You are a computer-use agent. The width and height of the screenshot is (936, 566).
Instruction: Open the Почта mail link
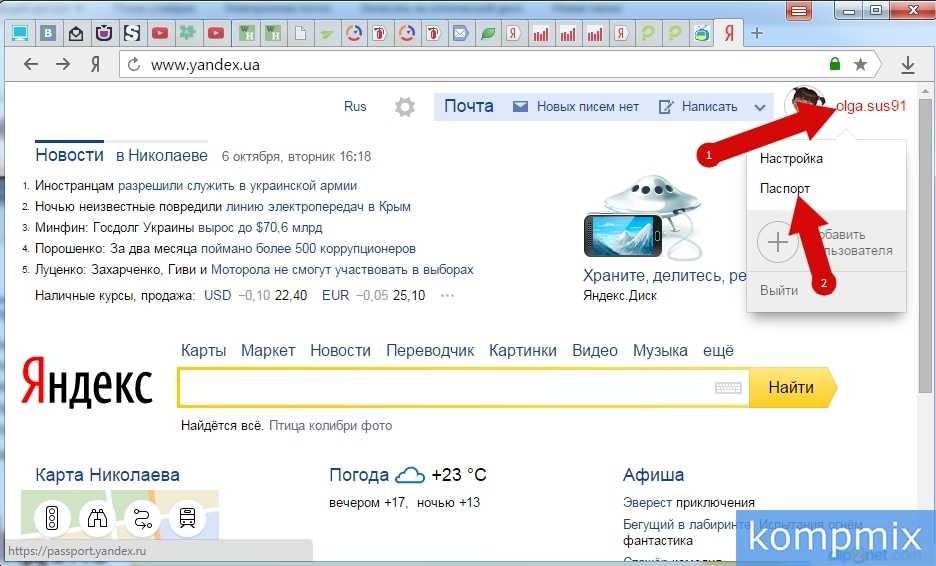click(x=469, y=106)
